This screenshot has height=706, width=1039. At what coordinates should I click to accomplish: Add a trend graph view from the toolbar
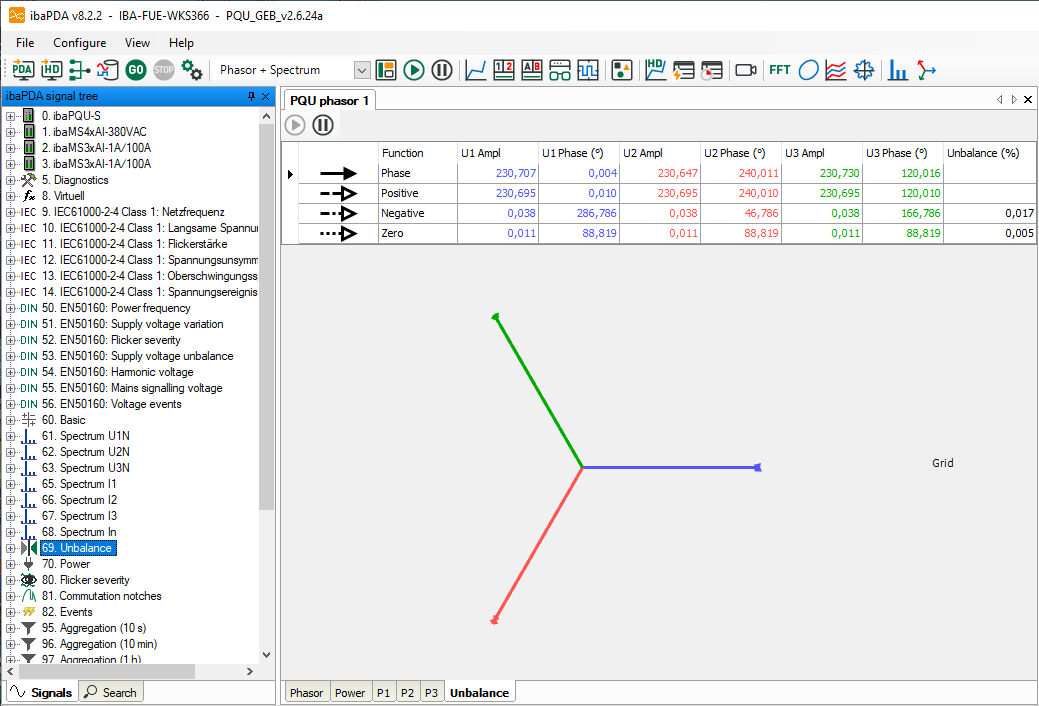pyautogui.click(x=476, y=70)
